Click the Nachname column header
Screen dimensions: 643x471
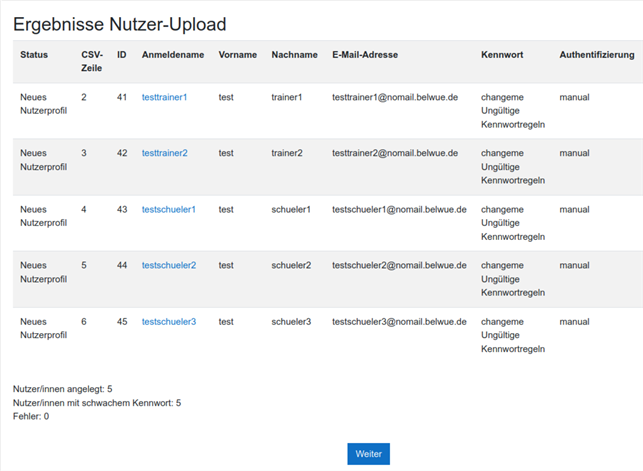[294, 55]
